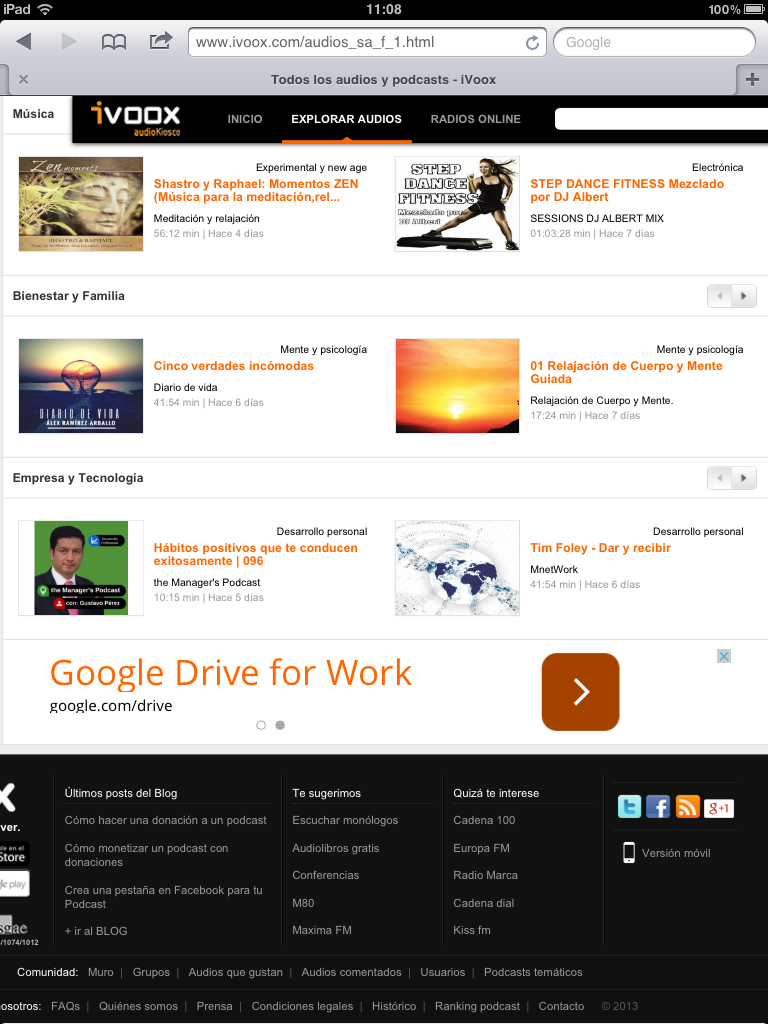Click the Safari URL address field

(367, 42)
